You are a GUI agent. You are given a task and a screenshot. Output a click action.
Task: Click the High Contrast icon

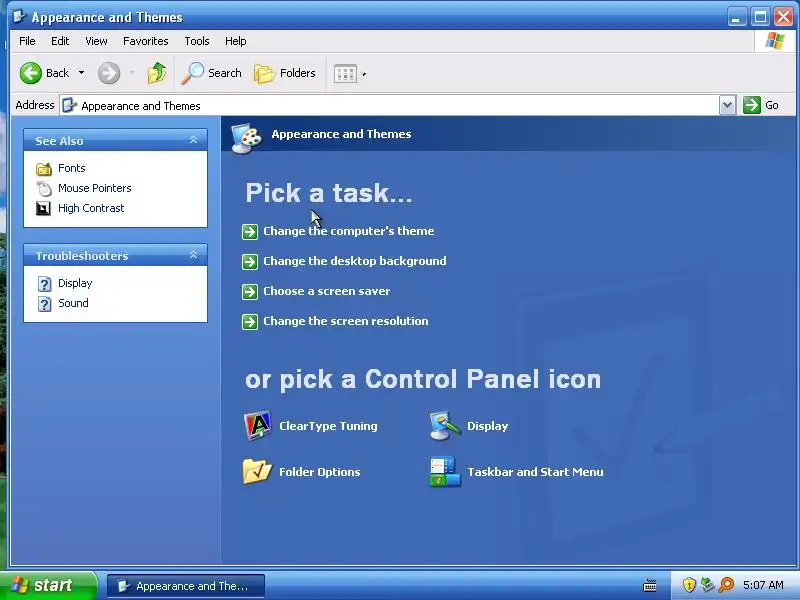coord(44,208)
